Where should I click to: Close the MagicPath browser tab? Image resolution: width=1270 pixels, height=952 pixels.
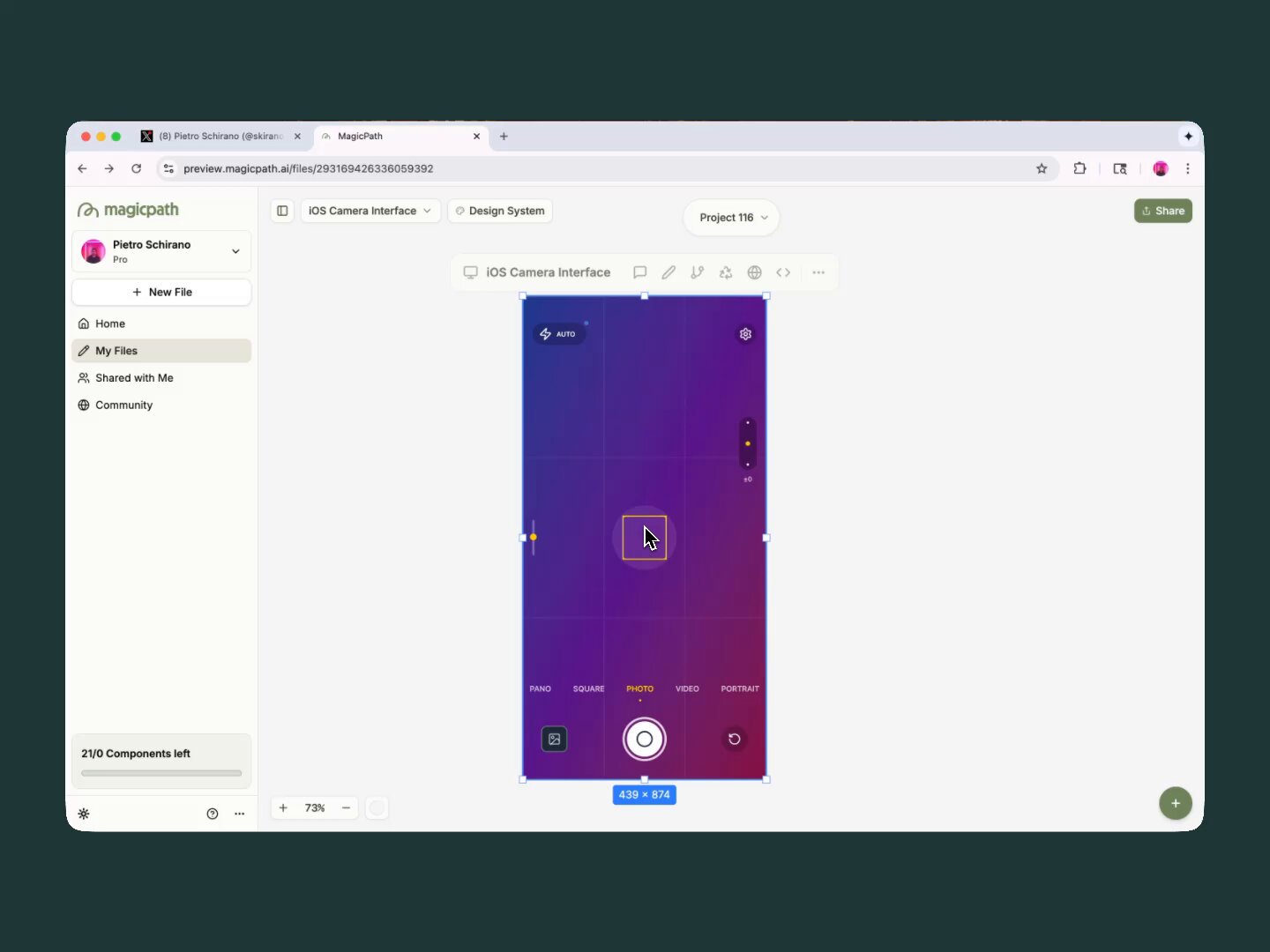point(477,137)
